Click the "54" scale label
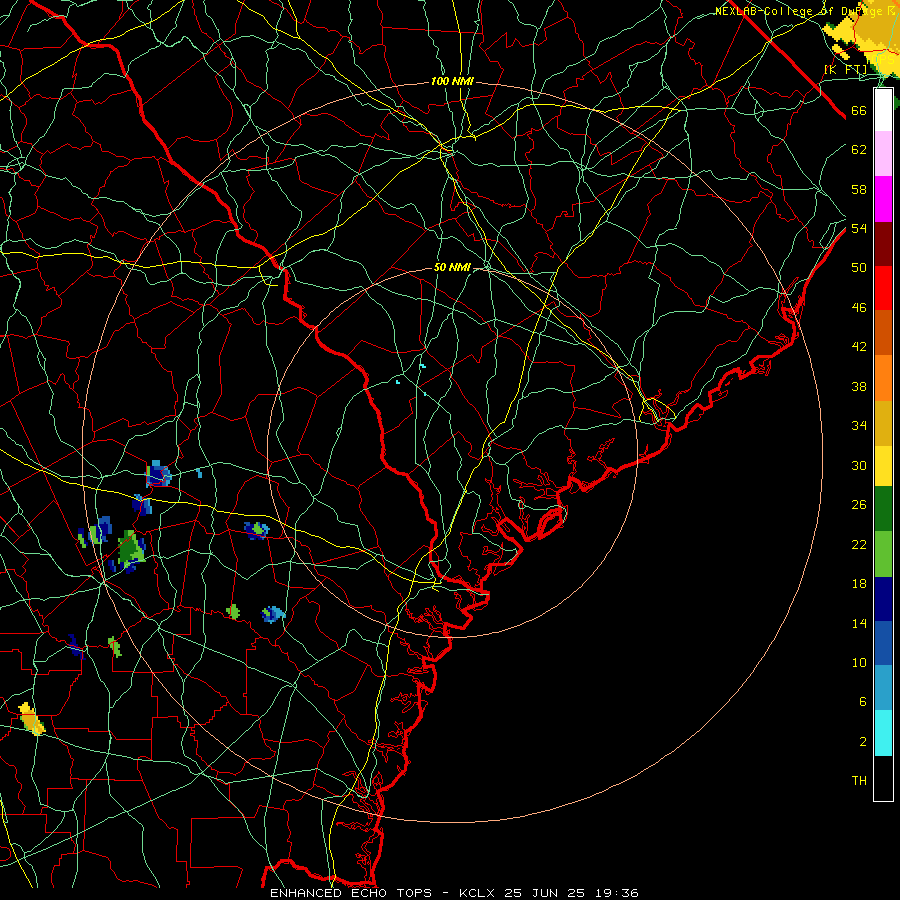The height and width of the screenshot is (900, 900). 859,228
